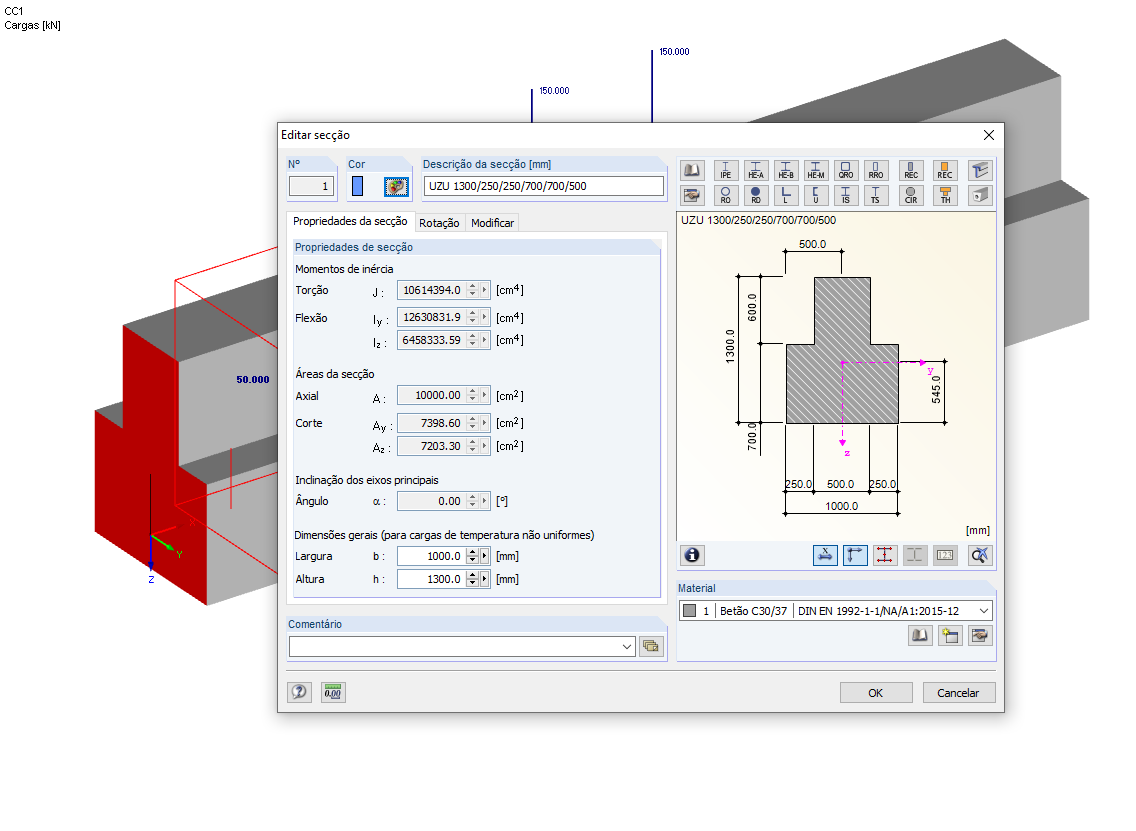Viewport: 1136px width, 831px height.
Task: Select the CIR circular section
Action: [911, 196]
